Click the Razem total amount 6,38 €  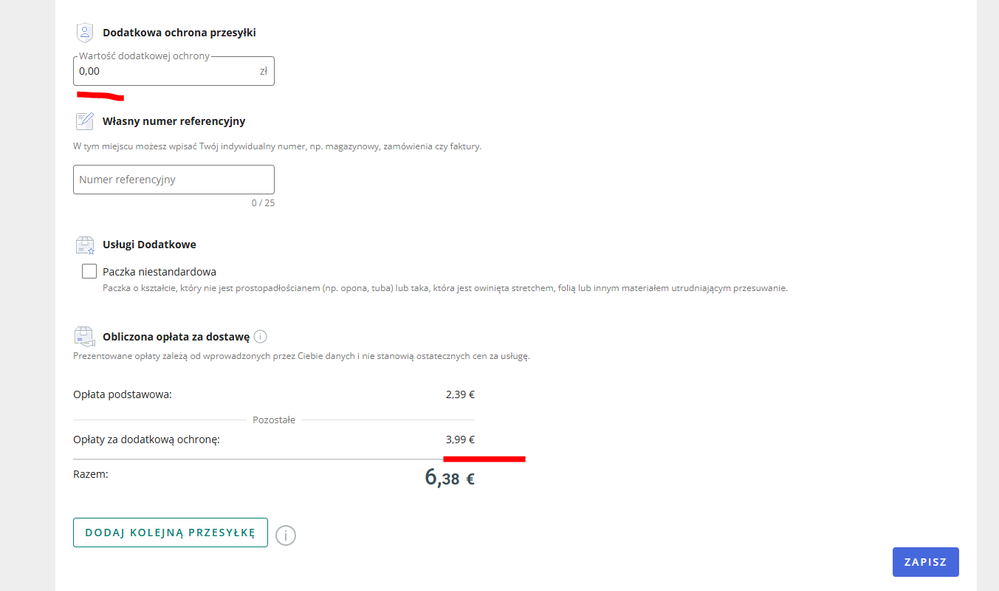(x=449, y=478)
